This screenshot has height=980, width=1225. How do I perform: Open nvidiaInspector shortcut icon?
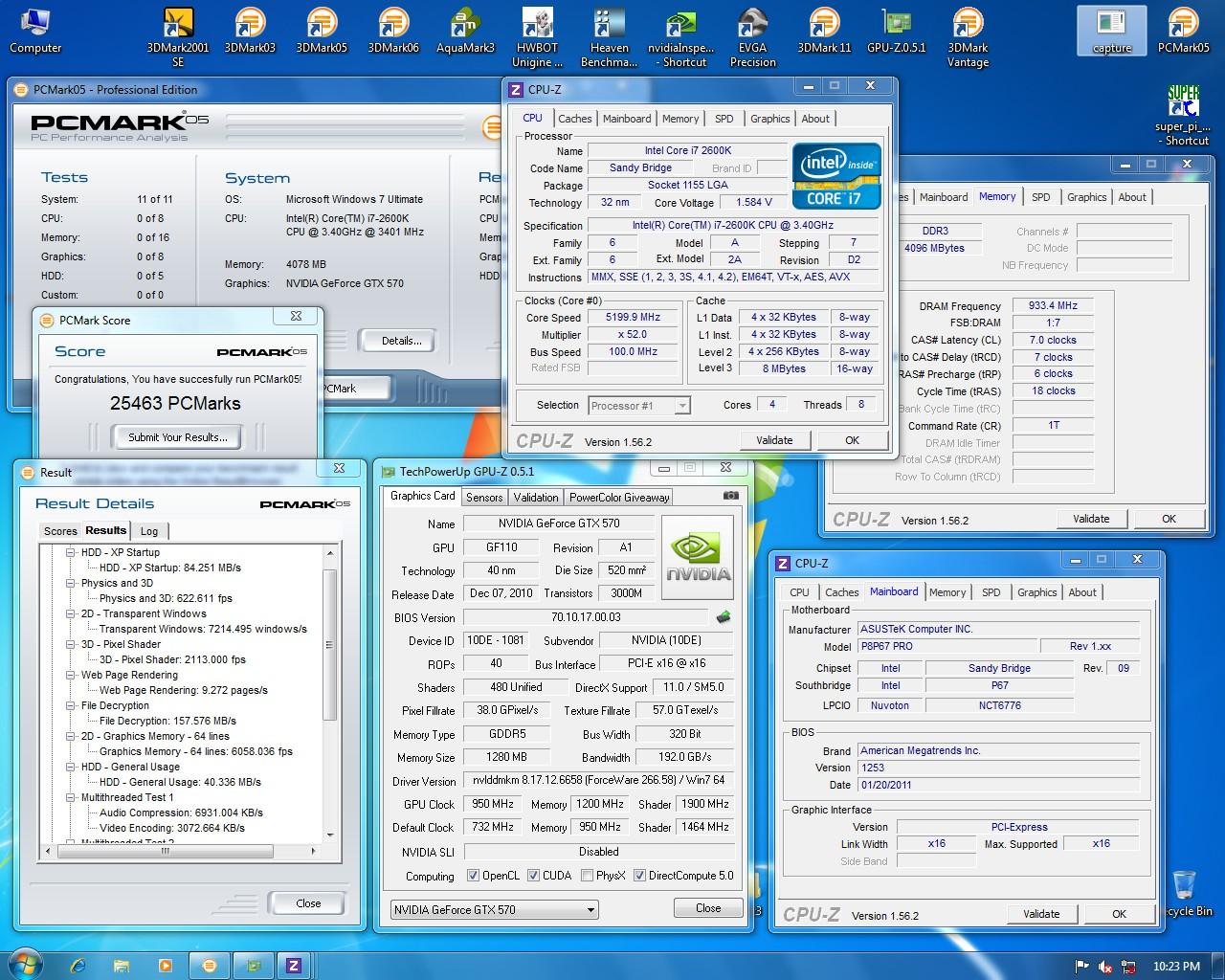point(680,37)
